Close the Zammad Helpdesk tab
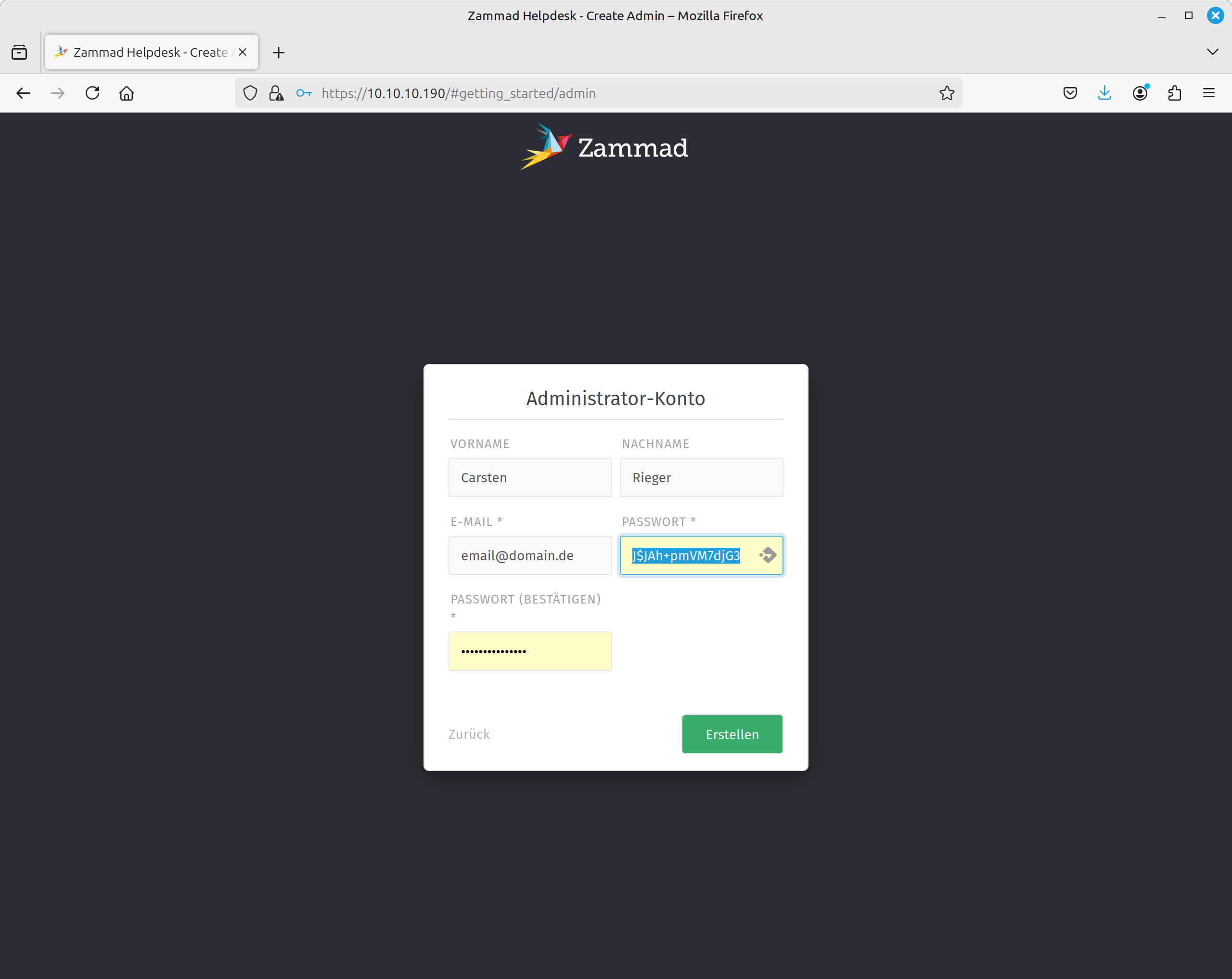The image size is (1232, 979). [x=242, y=52]
